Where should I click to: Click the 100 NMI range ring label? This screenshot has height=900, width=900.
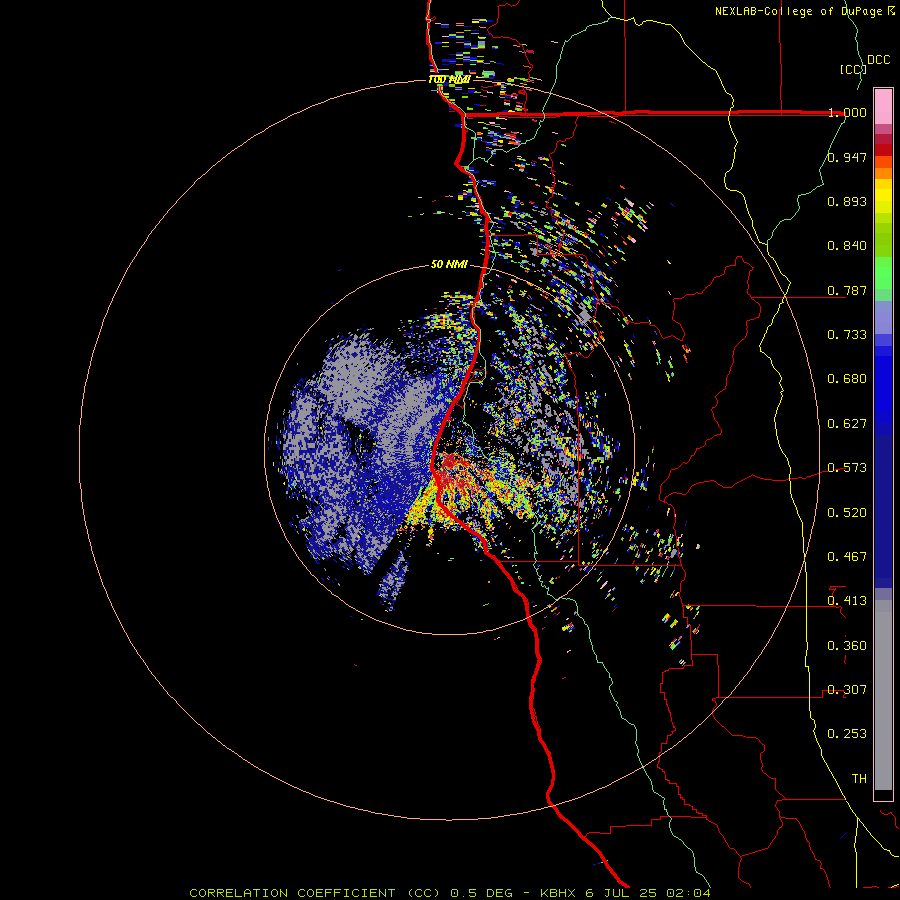[449, 79]
